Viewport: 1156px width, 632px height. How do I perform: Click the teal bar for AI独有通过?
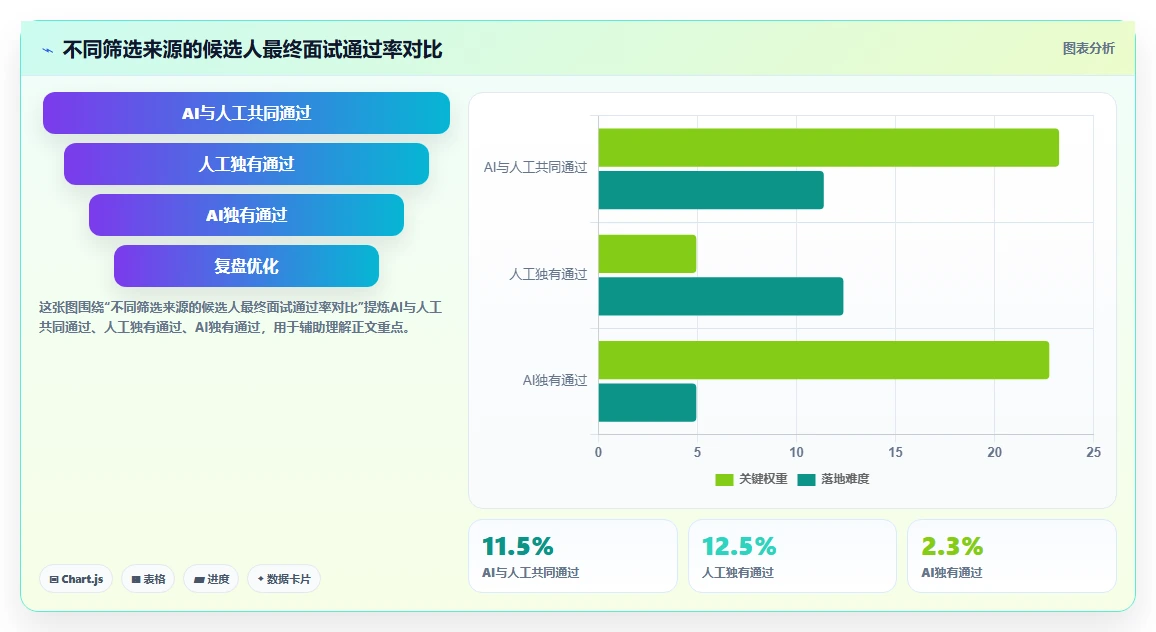647,403
